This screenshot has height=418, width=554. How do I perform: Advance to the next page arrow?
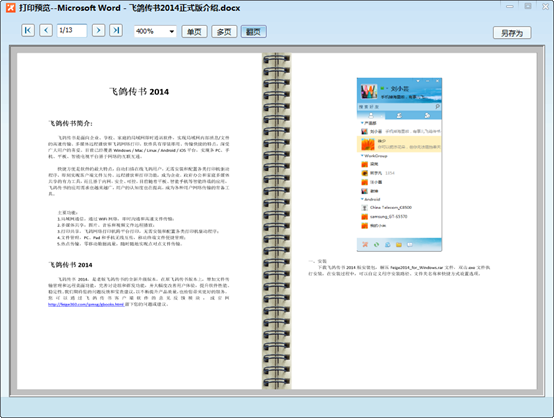[x=98, y=30]
